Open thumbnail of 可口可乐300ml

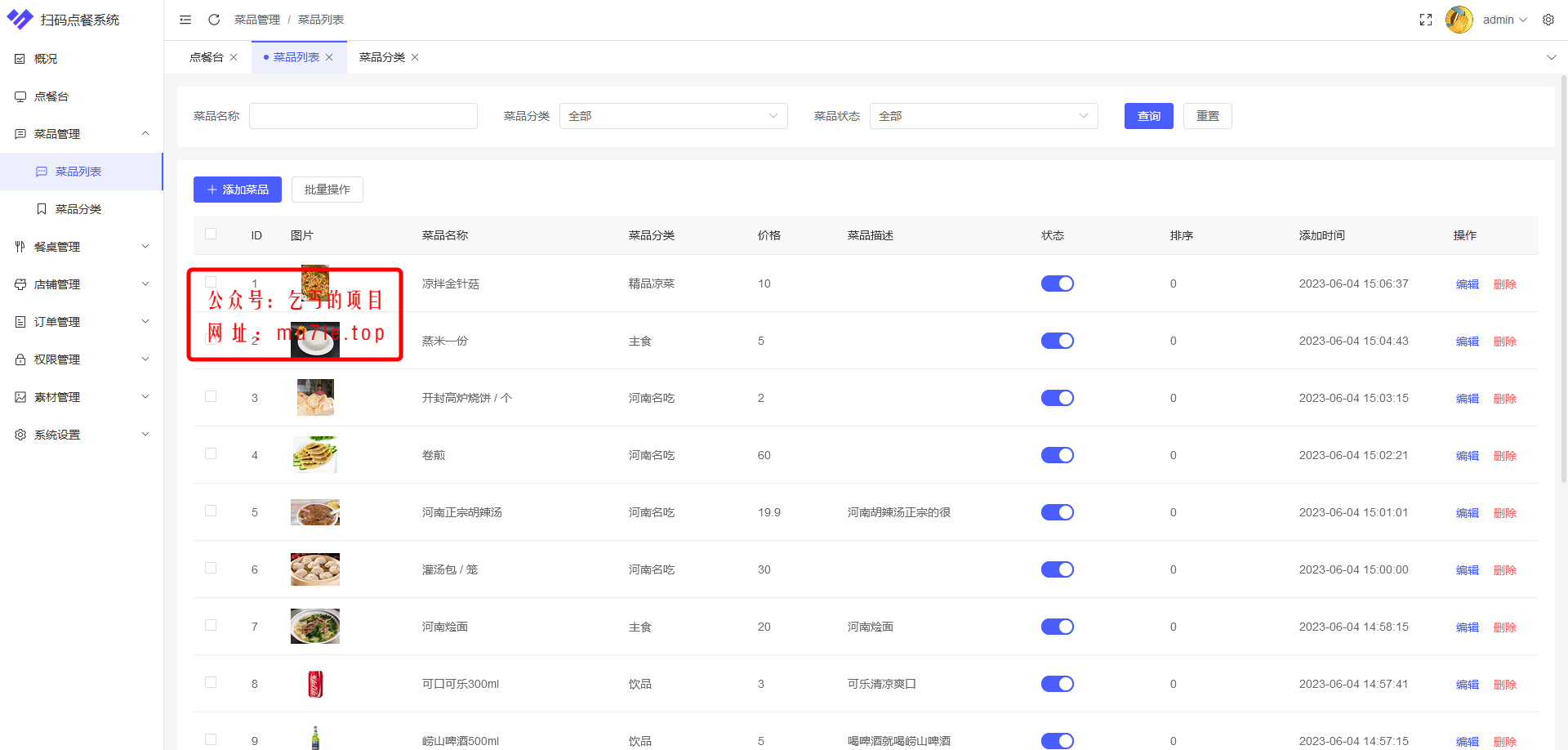(315, 684)
